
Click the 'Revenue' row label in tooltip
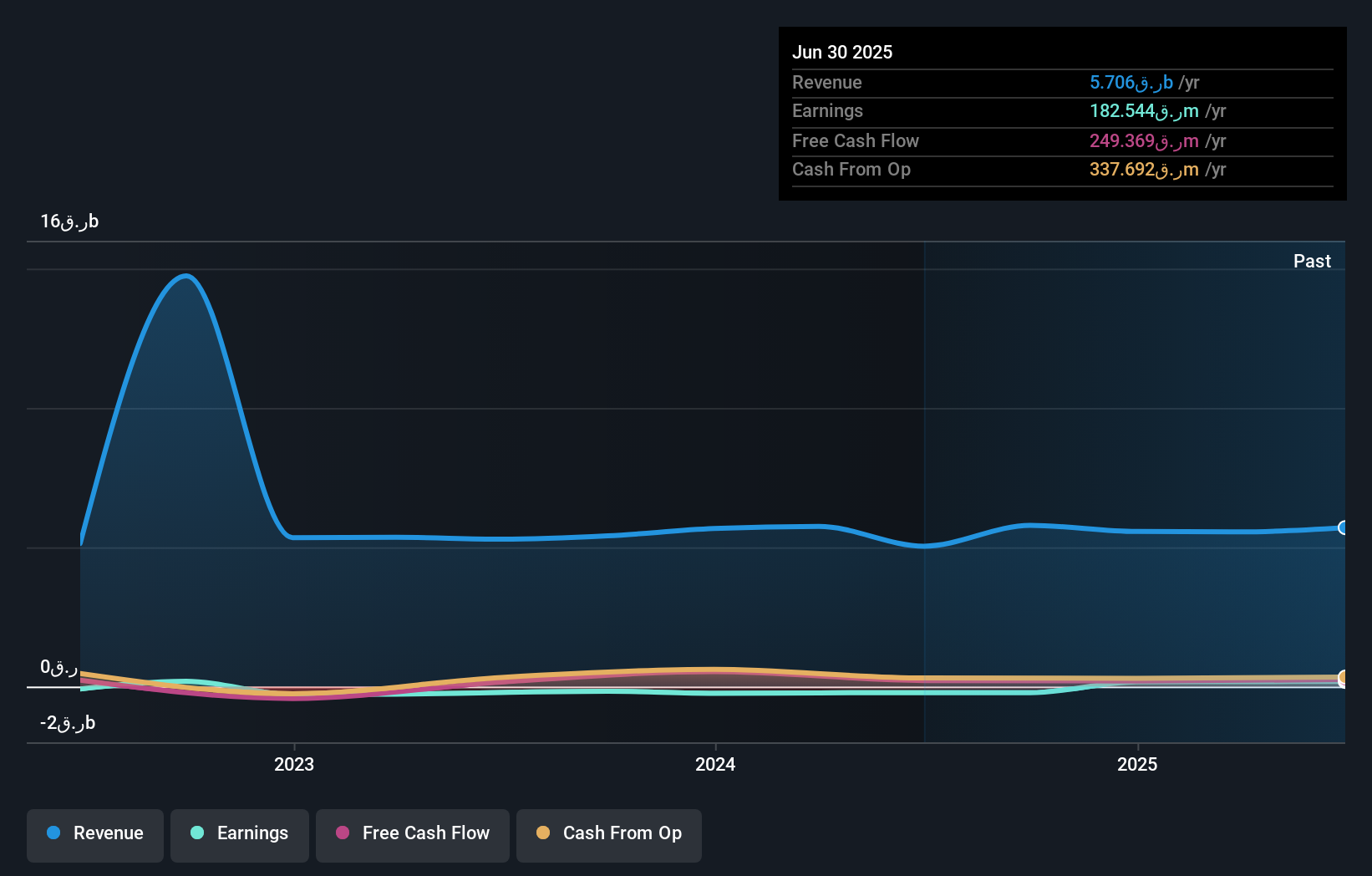[x=826, y=82]
